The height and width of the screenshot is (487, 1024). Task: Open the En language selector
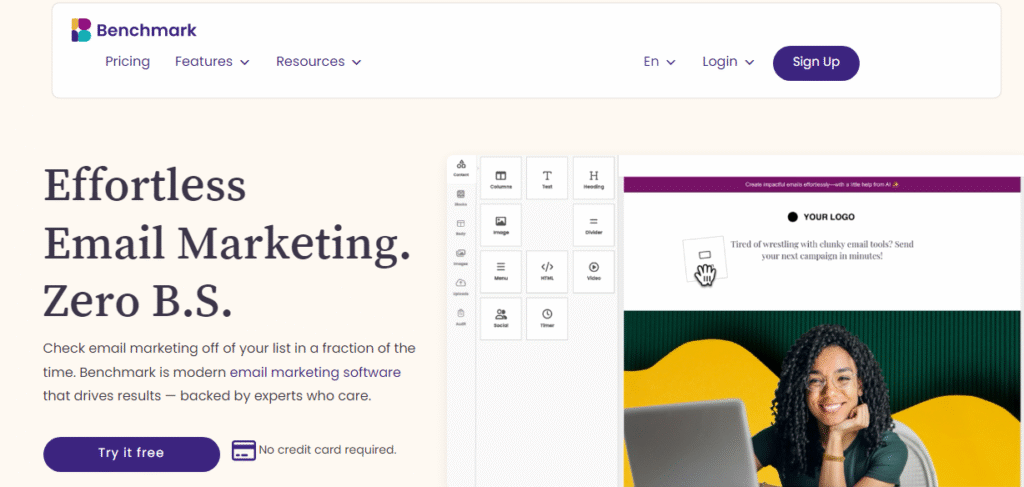(659, 62)
